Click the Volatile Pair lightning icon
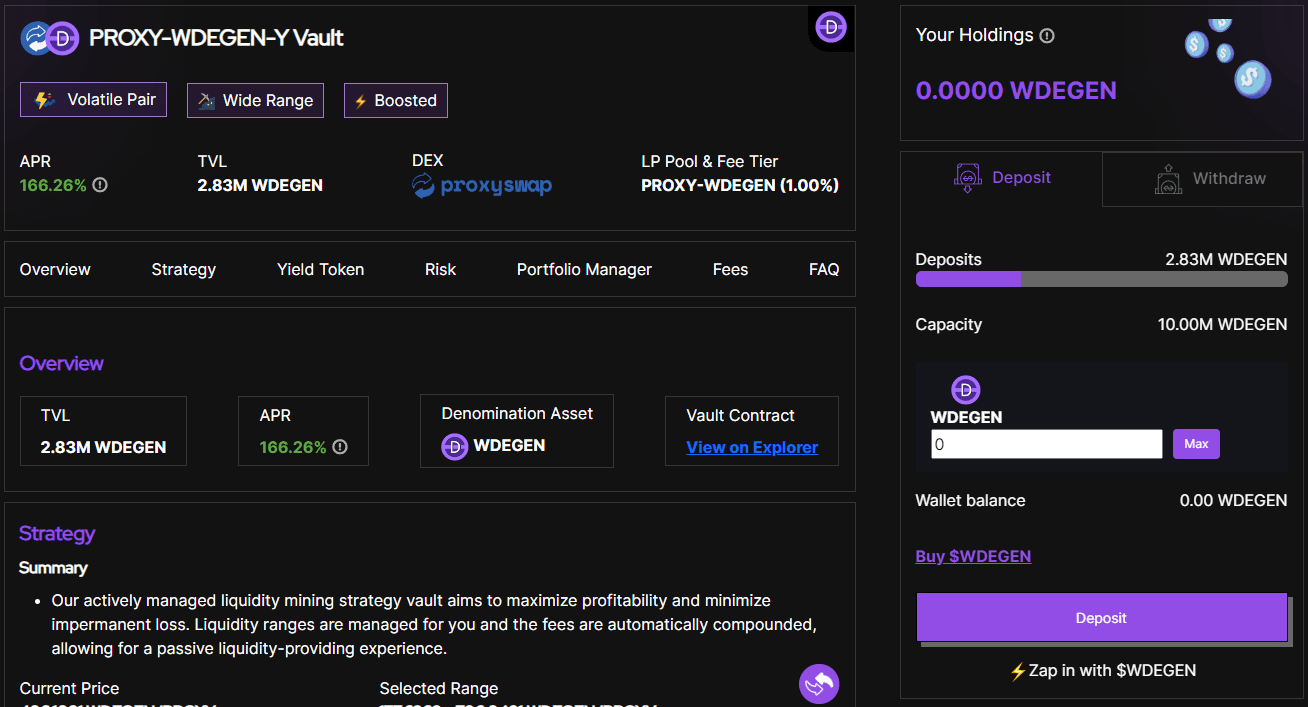Viewport: 1308px width, 707px height. [44, 100]
